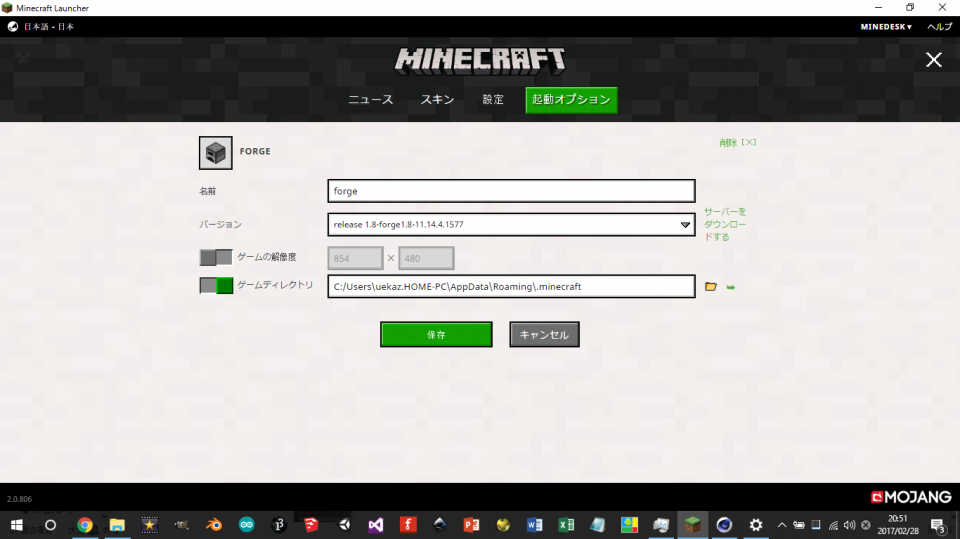Screen dimensions: 960x539
Task: Switch to スキン tab
Action: 437,100
